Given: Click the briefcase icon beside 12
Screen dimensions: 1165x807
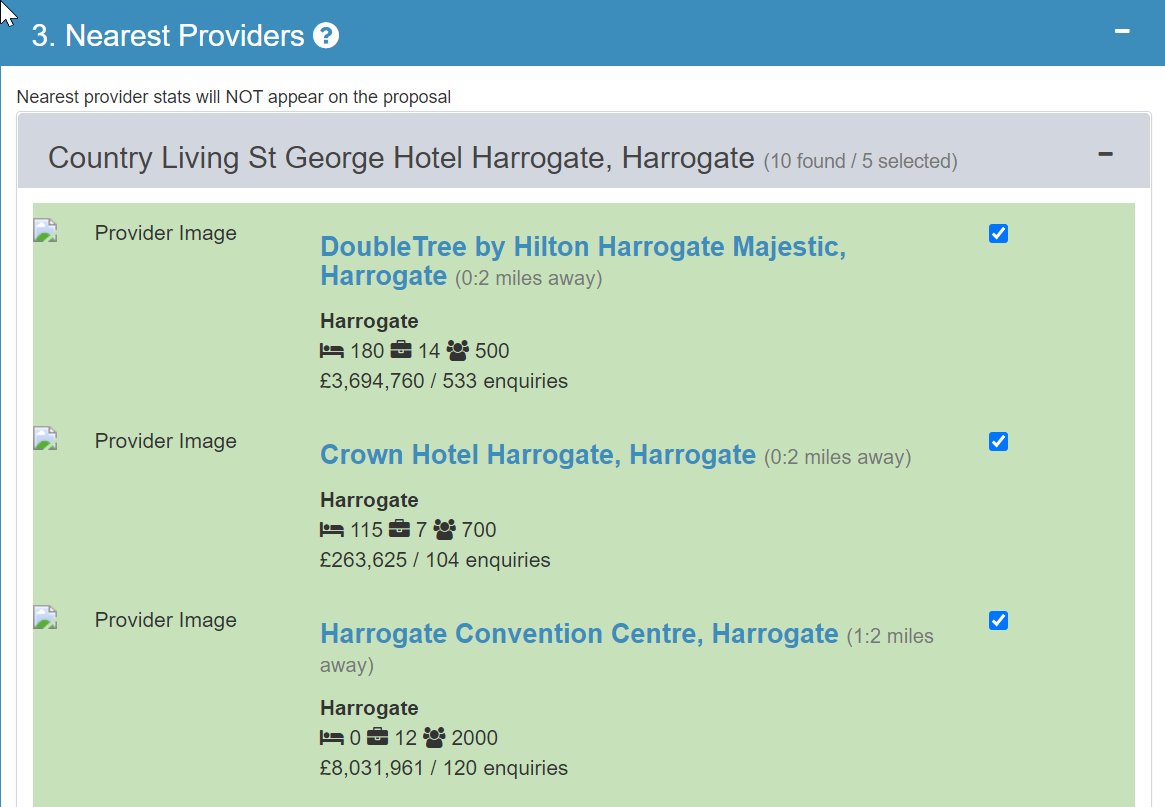Looking at the screenshot, I should pos(377,736).
